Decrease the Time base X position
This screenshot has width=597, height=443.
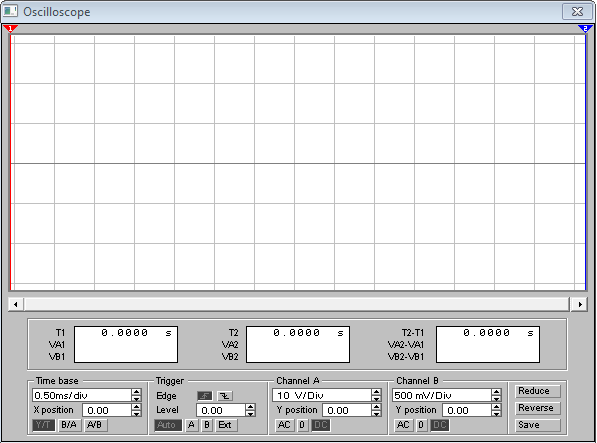pyautogui.click(x=136, y=413)
